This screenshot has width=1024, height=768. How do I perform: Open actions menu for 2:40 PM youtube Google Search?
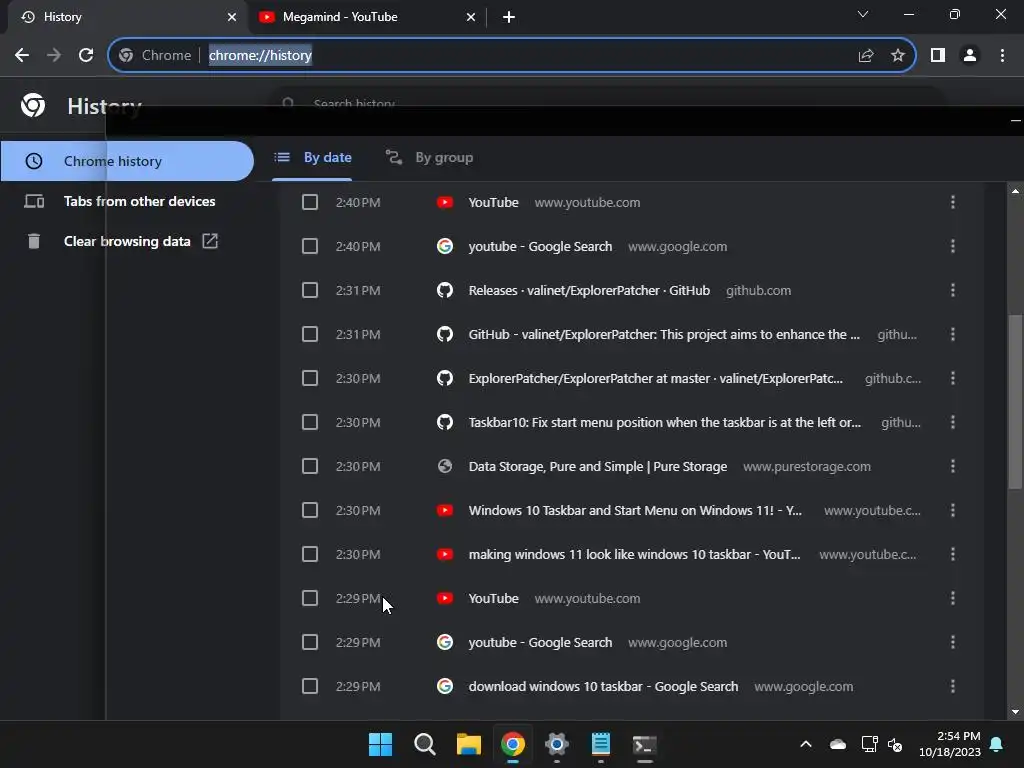pyautogui.click(x=953, y=246)
